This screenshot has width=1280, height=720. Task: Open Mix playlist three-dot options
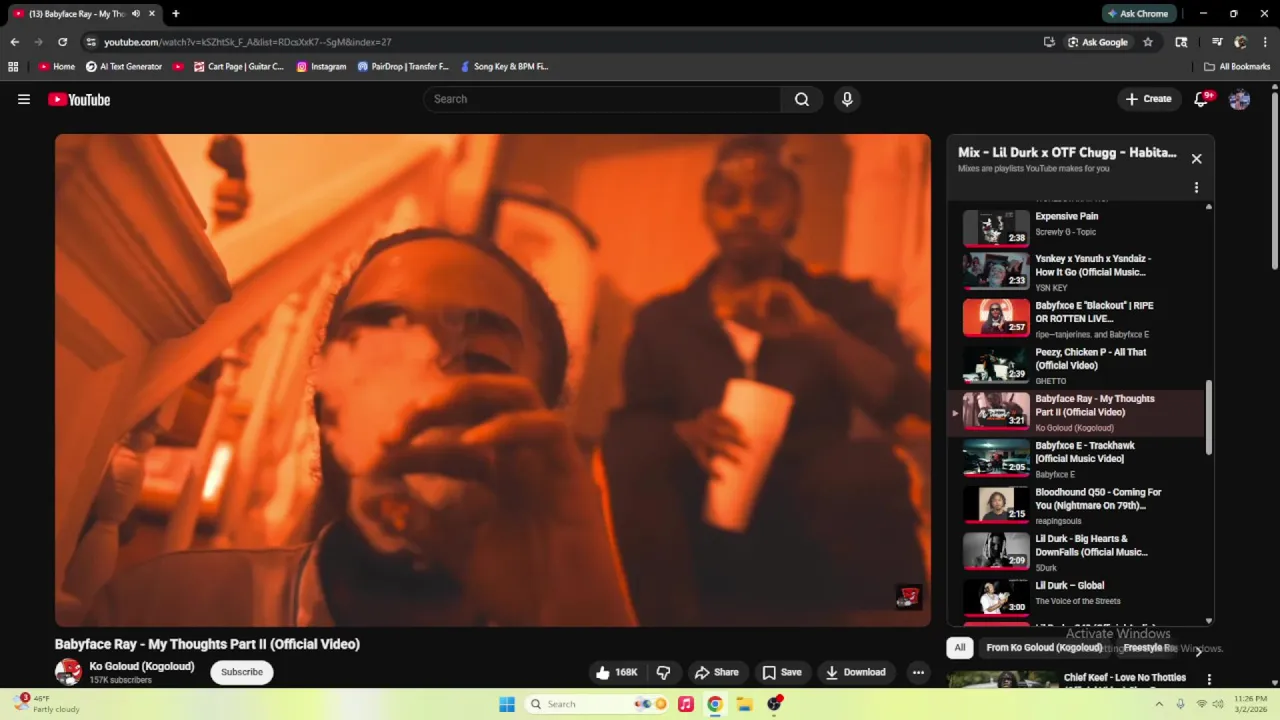pyautogui.click(x=1196, y=187)
